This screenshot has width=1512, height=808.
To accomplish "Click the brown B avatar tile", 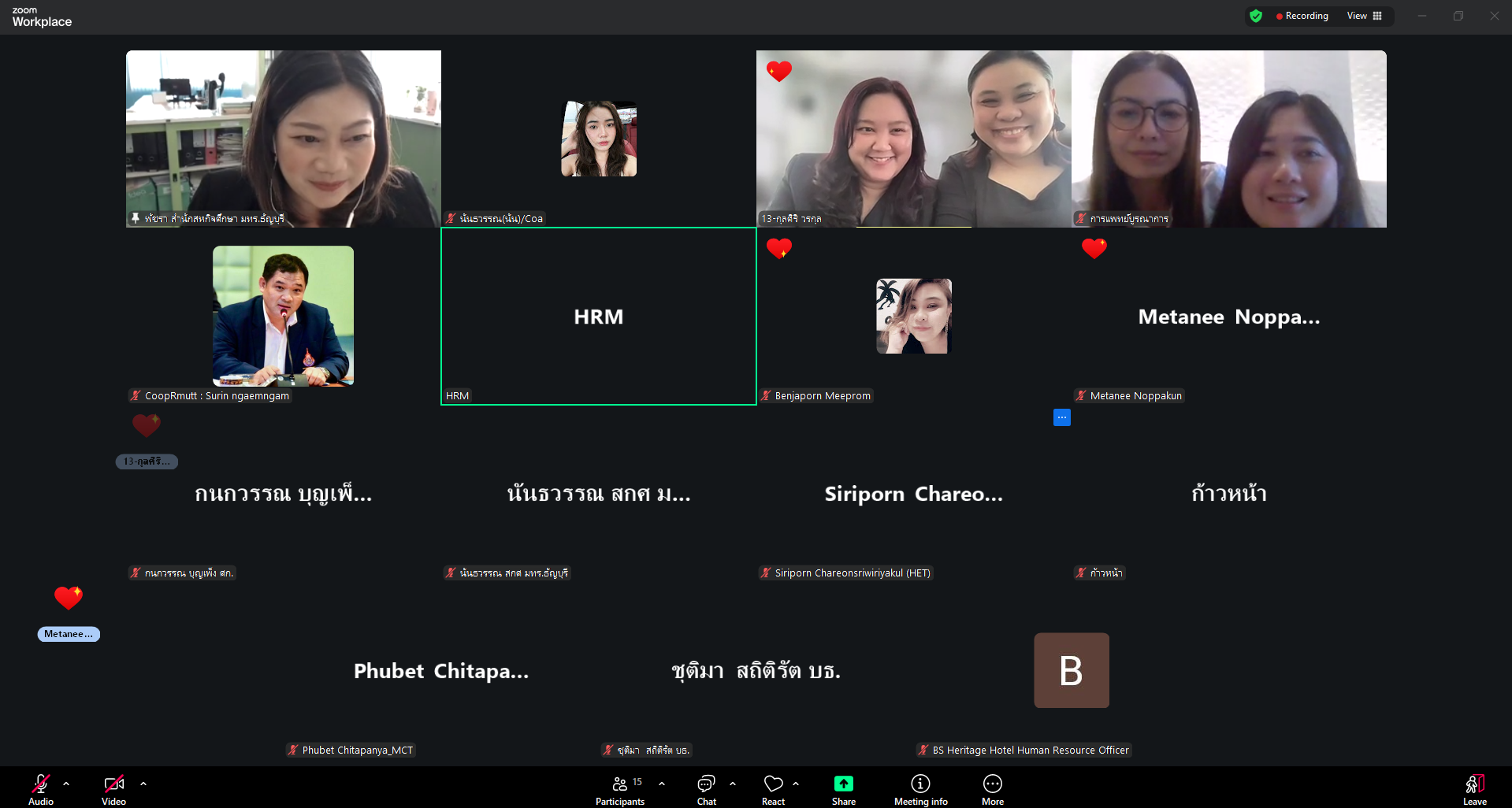I will (1071, 670).
